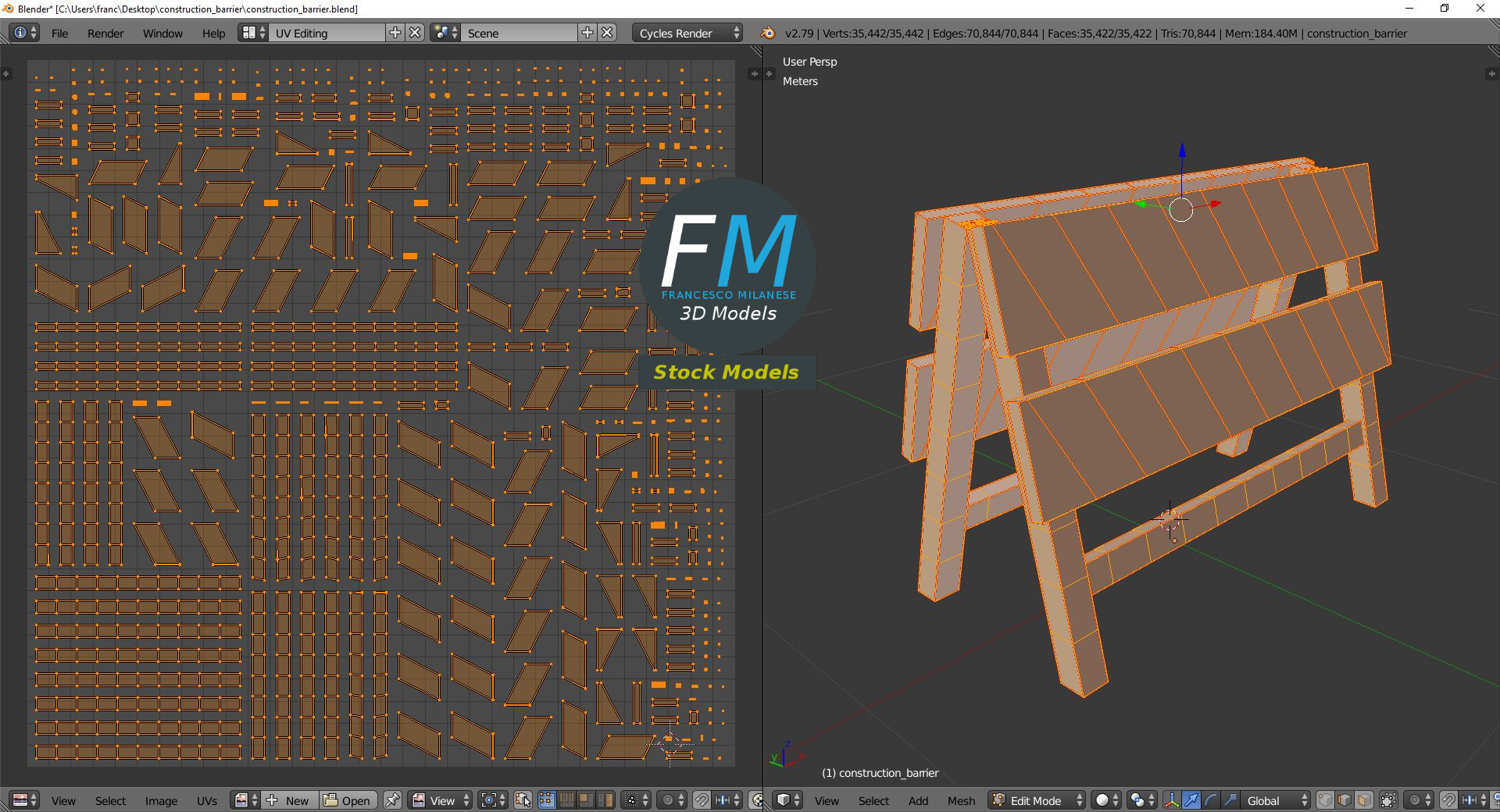
Task: Open the 3D view pivot point dropdown
Action: click(x=1142, y=800)
